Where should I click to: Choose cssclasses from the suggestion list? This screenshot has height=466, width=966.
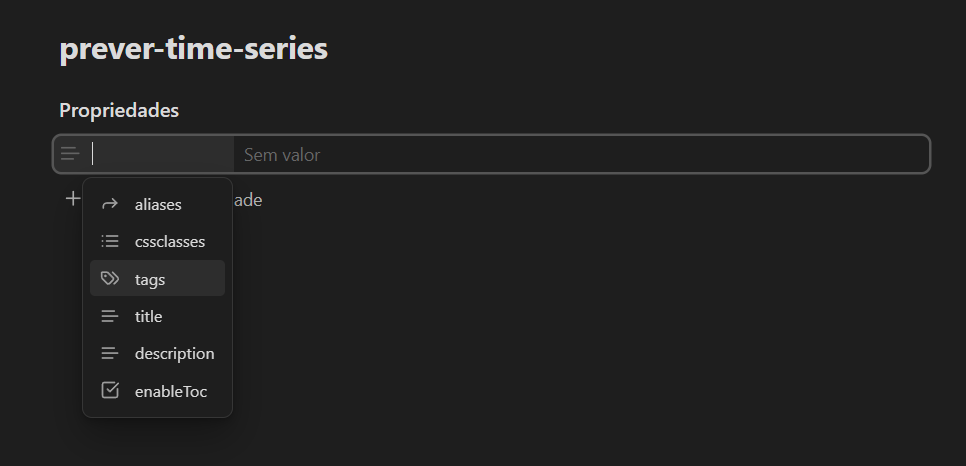169,241
